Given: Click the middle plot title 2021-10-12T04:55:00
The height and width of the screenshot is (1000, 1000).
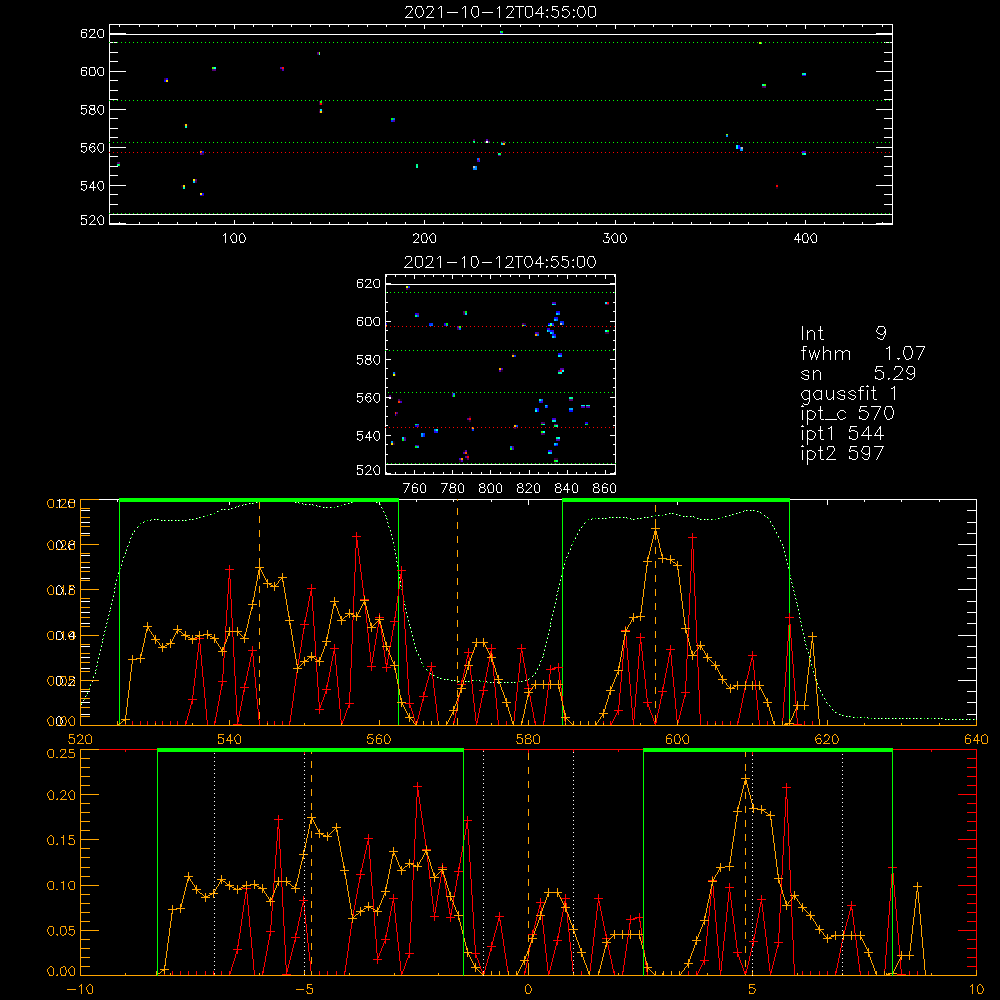Looking at the screenshot, I should [500, 262].
